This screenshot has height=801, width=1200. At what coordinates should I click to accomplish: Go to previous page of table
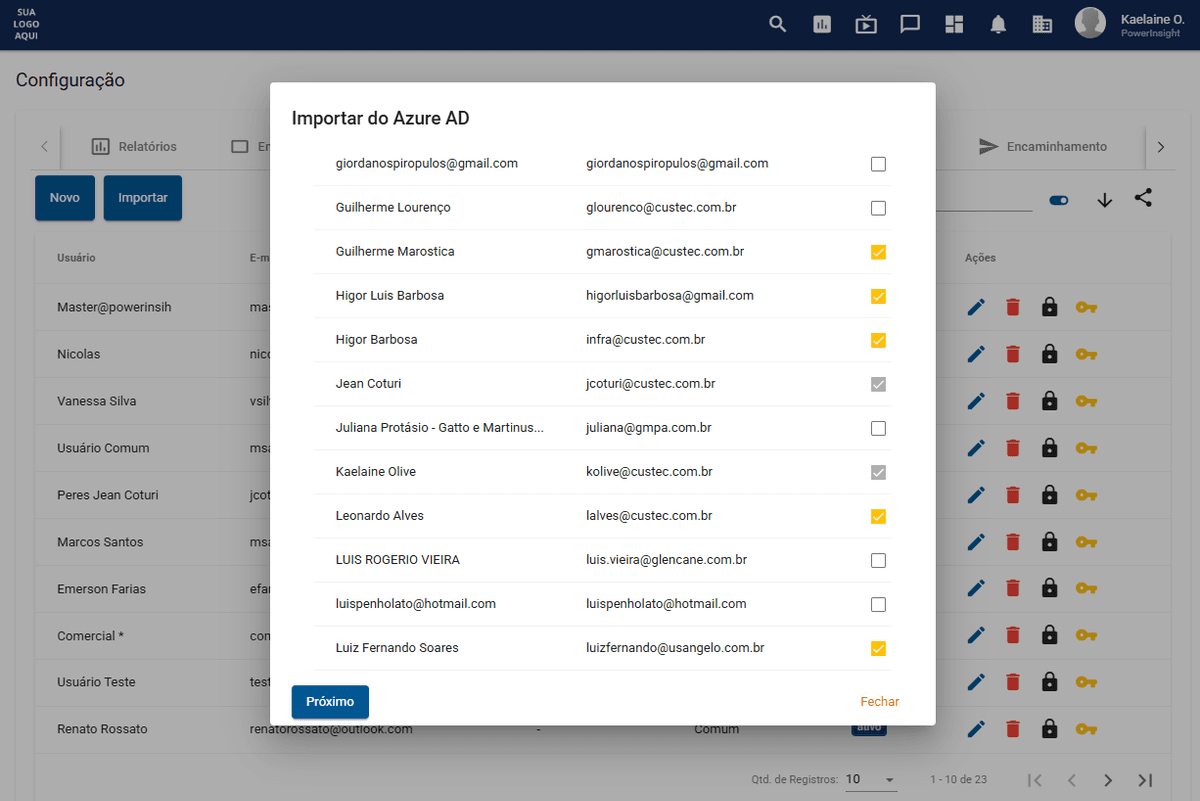click(1071, 780)
